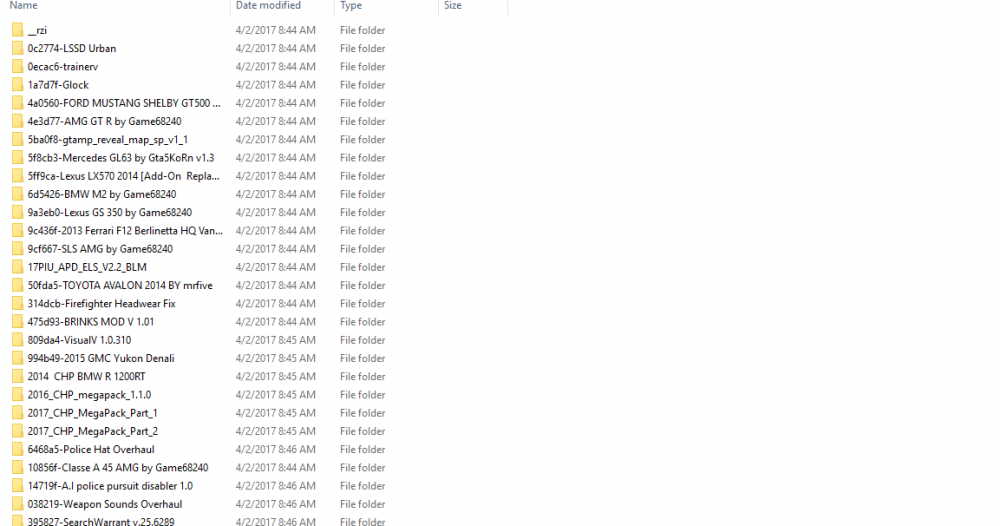
Task: Click folder icon of 314dcb-Firefighter Headwear Fix
Action: (x=17, y=303)
